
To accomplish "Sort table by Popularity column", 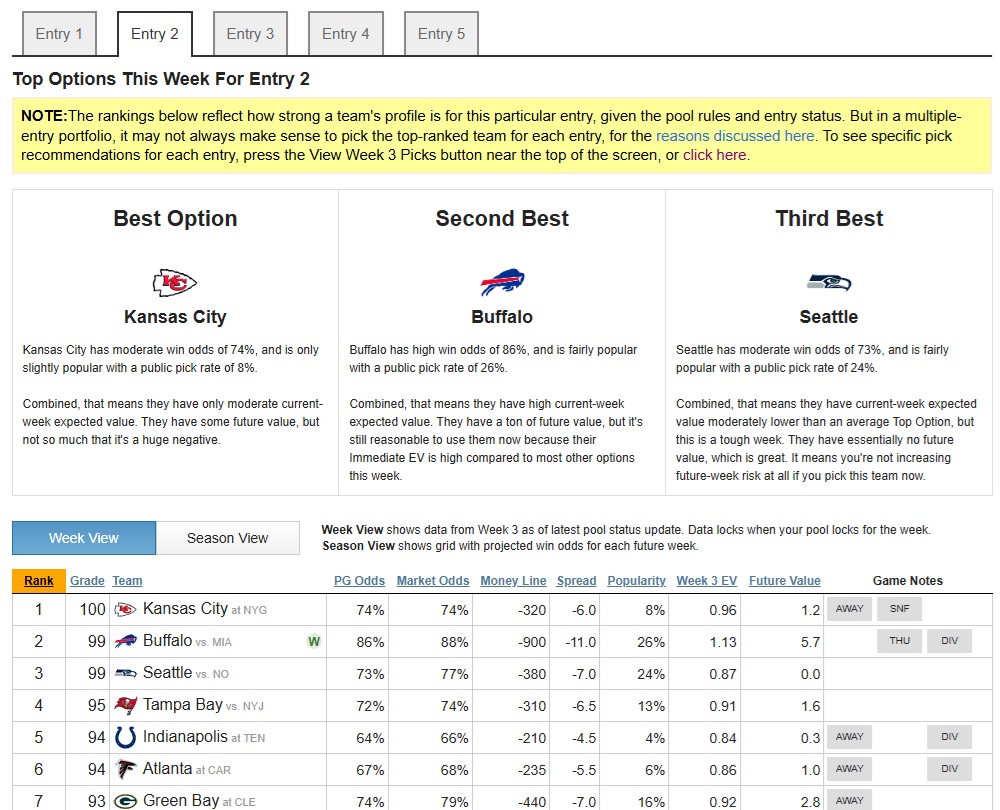I will (636, 581).
